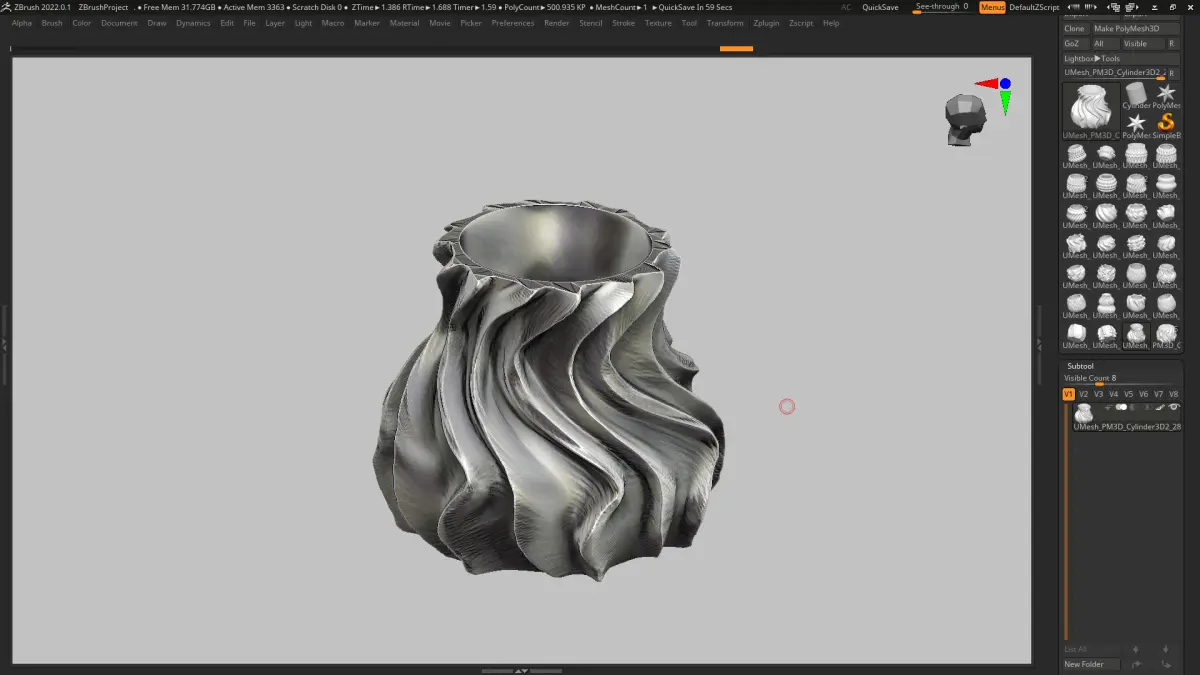Open the Alpha menu
The image size is (1200, 675).
point(22,23)
